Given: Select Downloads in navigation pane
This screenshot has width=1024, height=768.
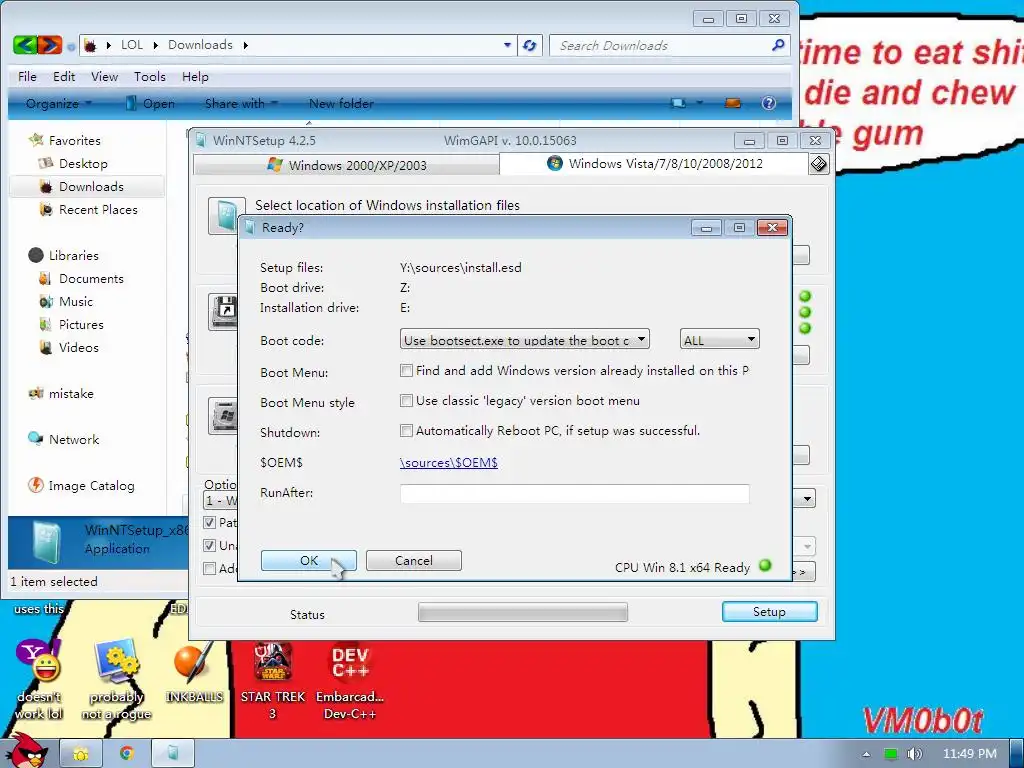Looking at the screenshot, I should tap(90, 187).
